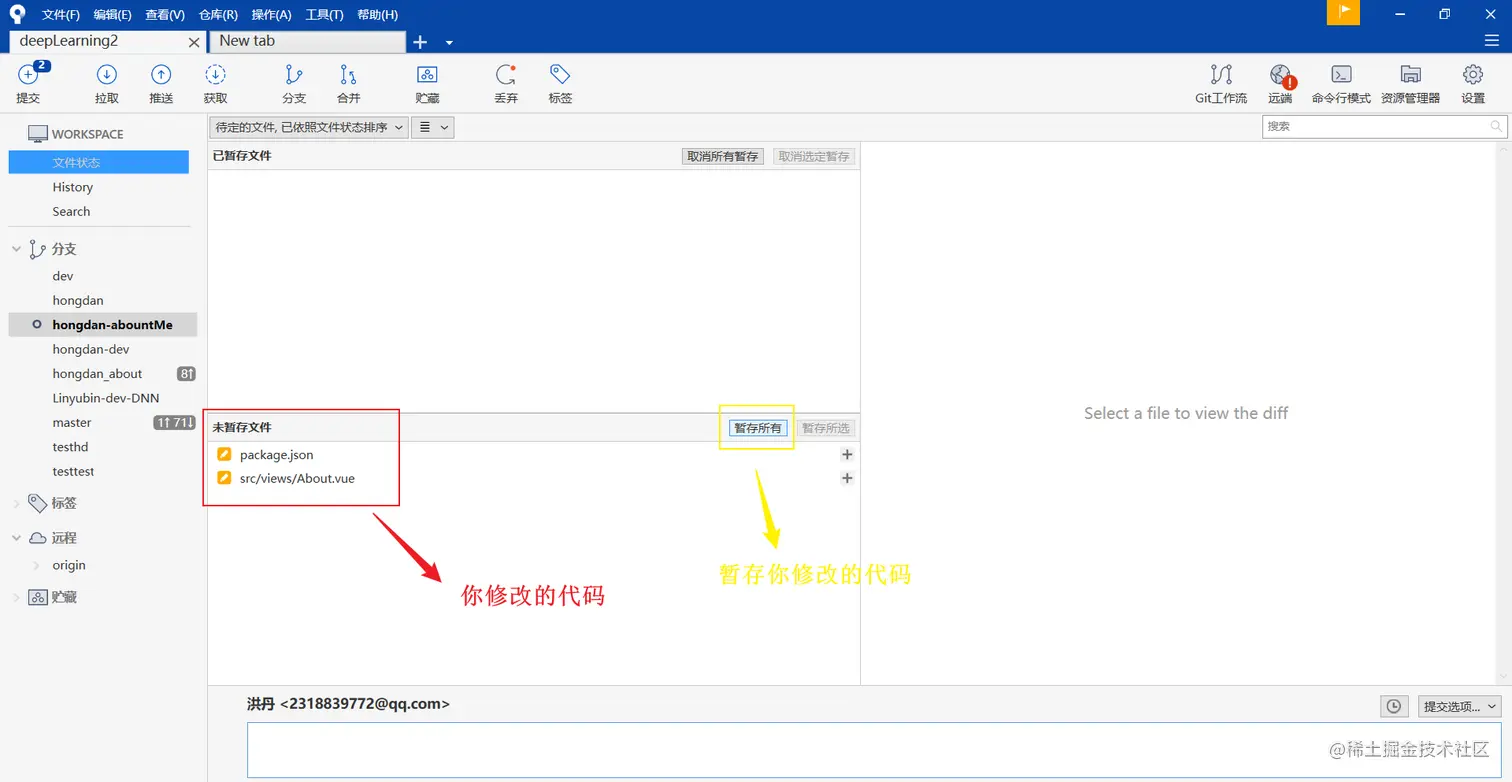Click the 取消所有暂存 (Unstage All) button

(x=723, y=156)
